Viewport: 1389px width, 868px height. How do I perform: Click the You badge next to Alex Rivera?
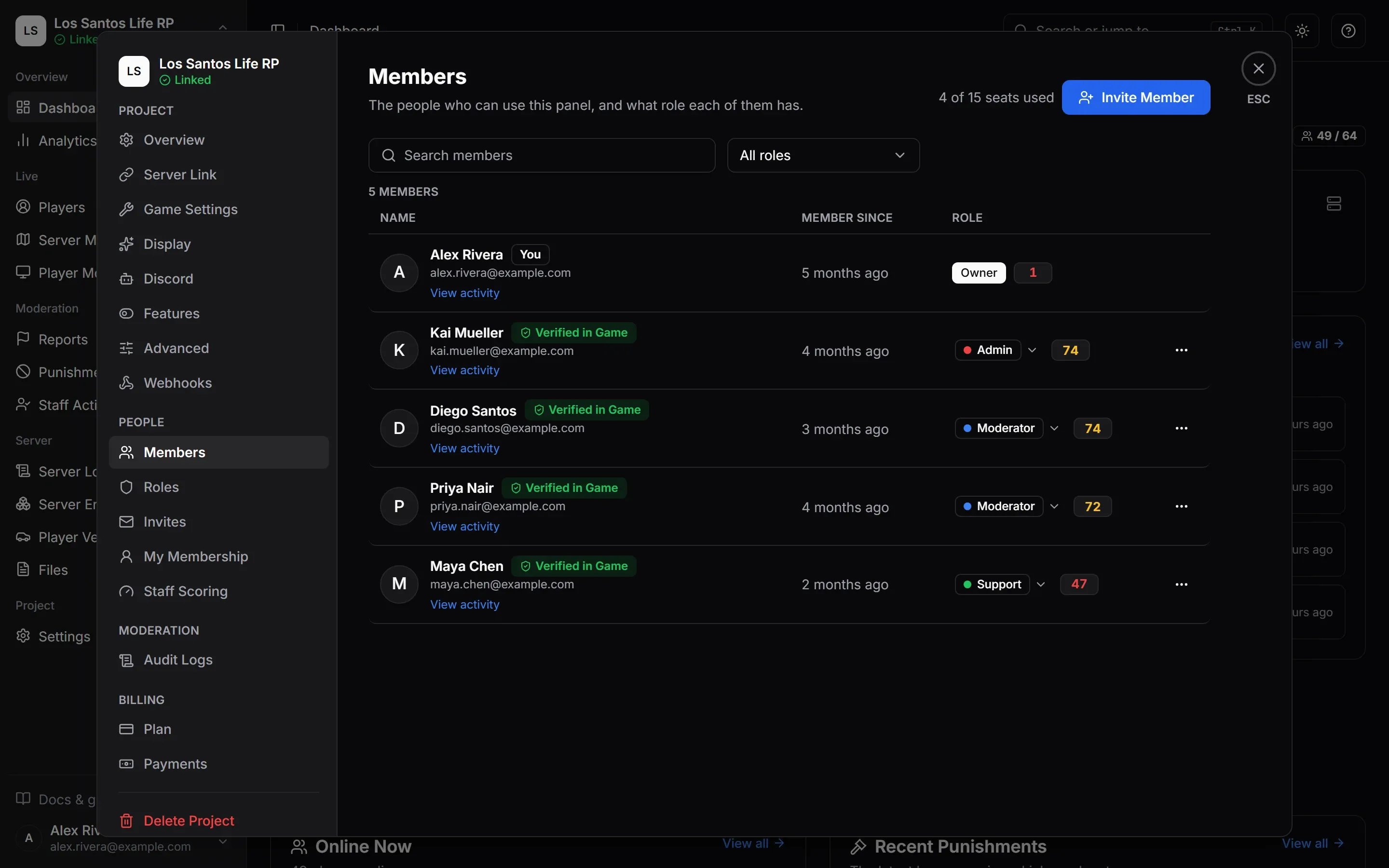click(531, 254)
